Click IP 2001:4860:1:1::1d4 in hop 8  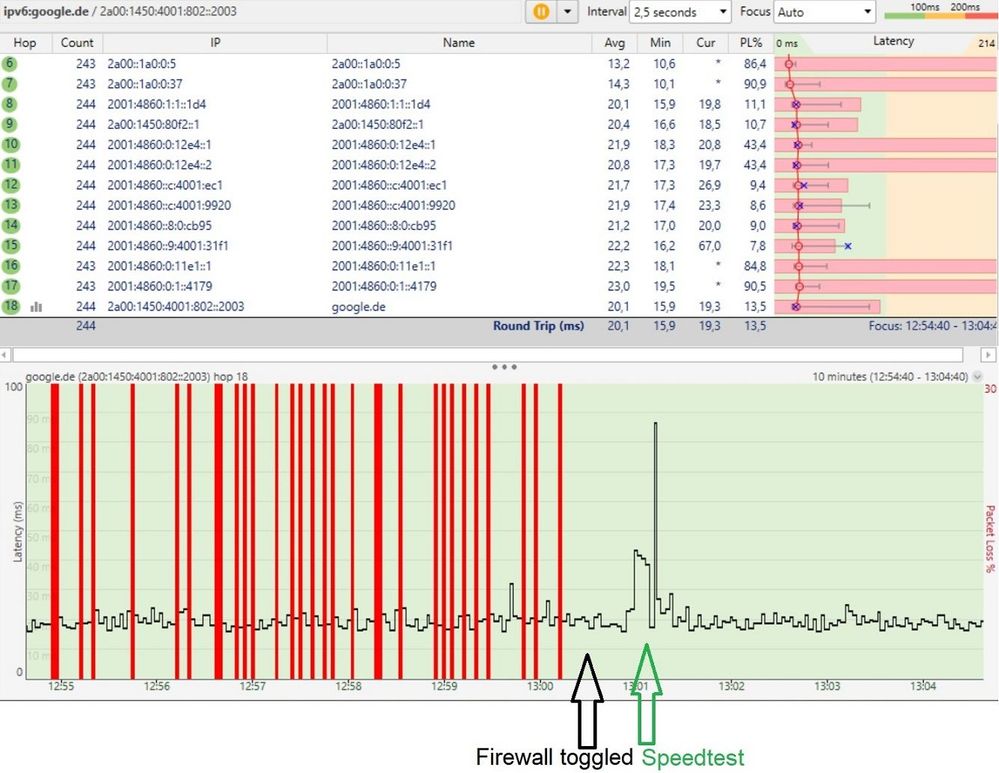(x=157, y=104)
